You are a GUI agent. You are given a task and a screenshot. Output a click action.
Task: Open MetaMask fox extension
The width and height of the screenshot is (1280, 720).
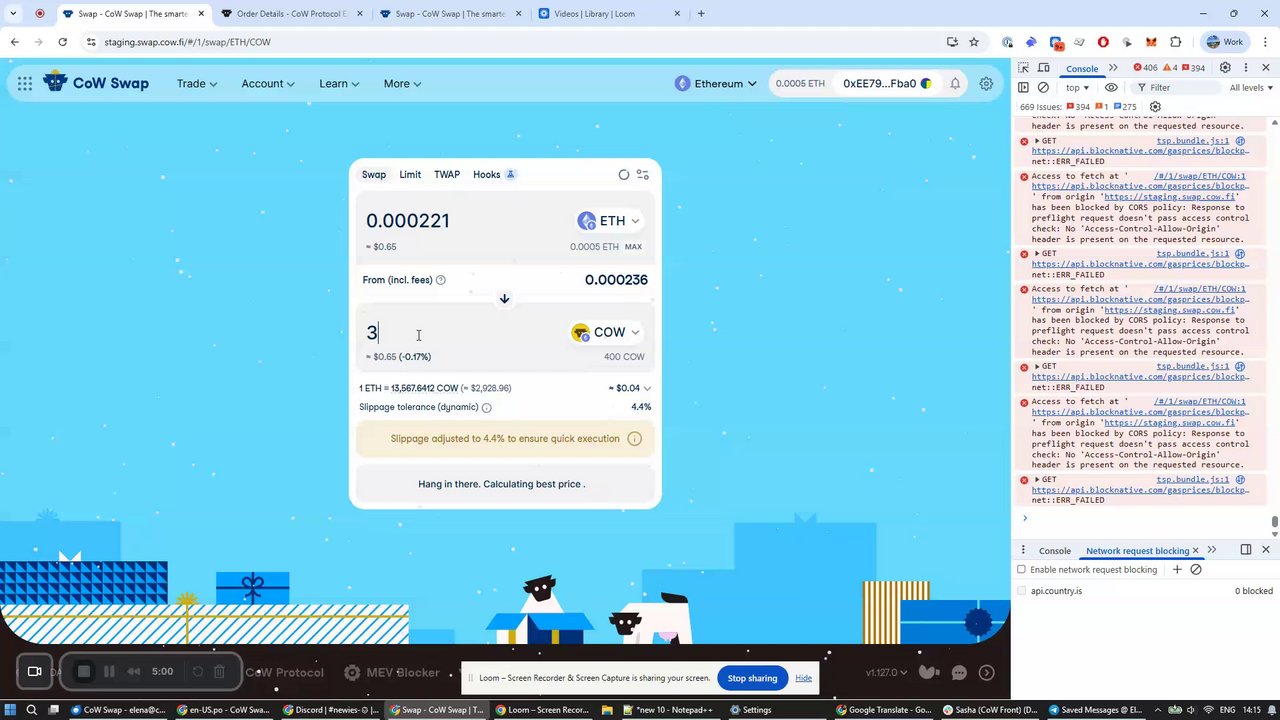(x=1151, y=42)
